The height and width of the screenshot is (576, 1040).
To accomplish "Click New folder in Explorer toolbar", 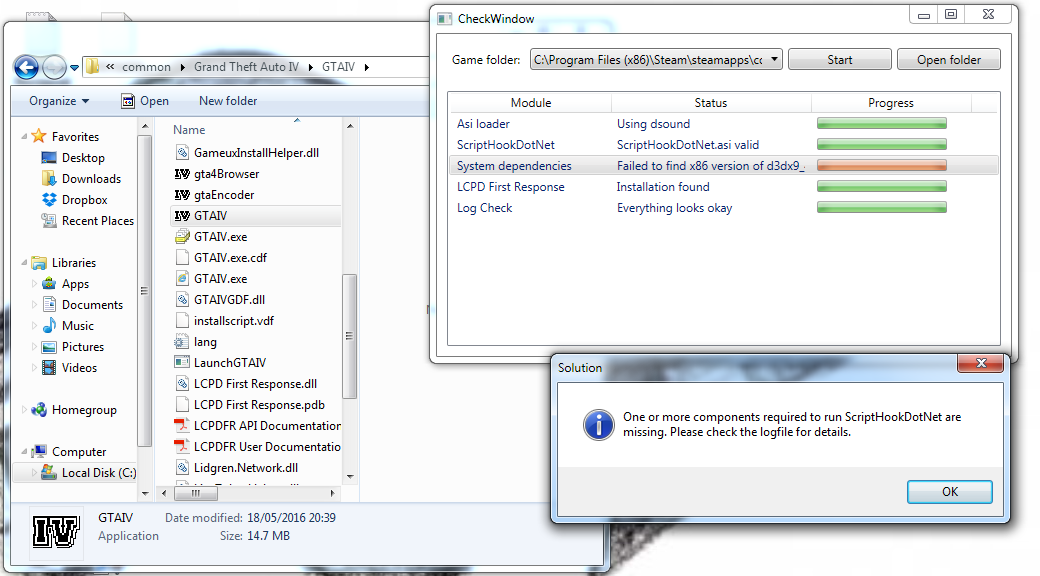I will click(x=228, y=101).
